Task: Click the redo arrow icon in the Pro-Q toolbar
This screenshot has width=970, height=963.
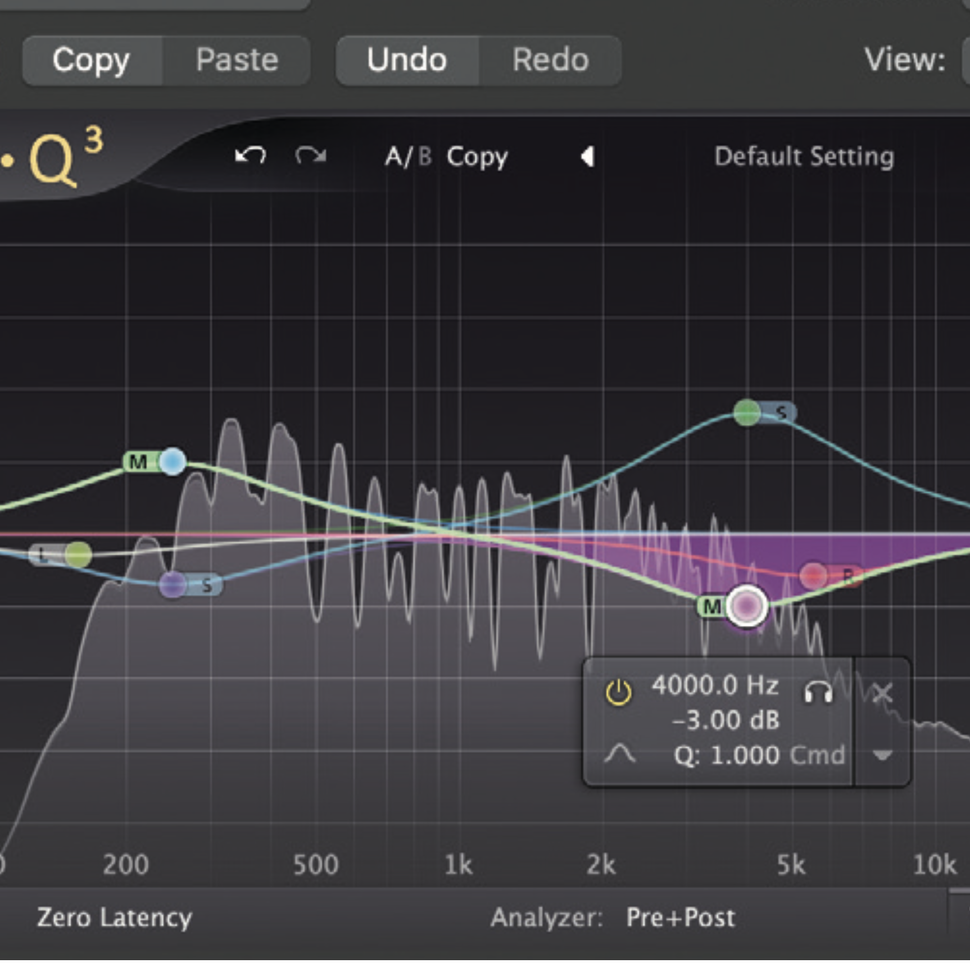Action: pyautogui.click(x=309, y=156)
